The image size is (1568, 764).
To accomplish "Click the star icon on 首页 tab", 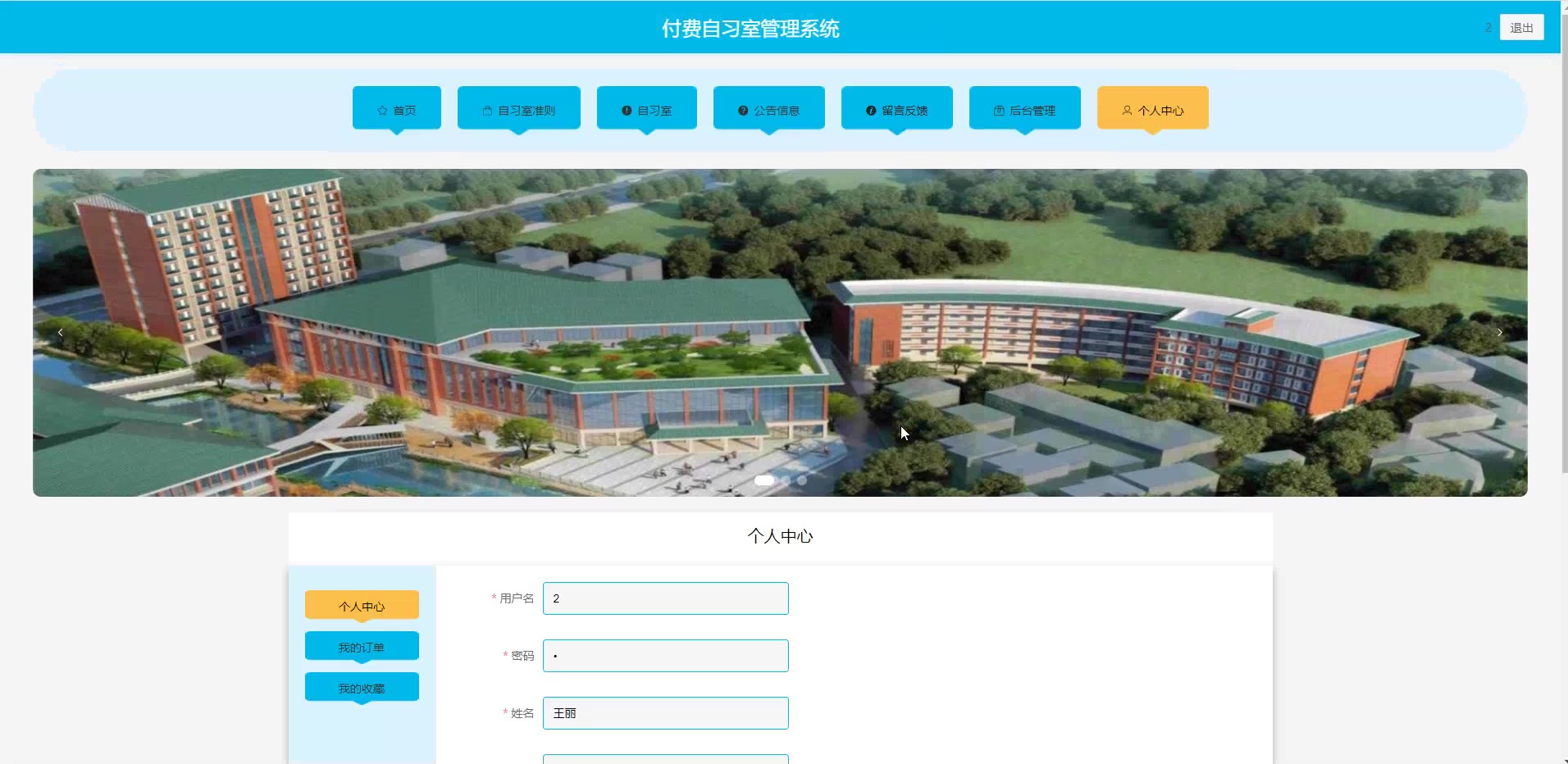I will point(382,111).
